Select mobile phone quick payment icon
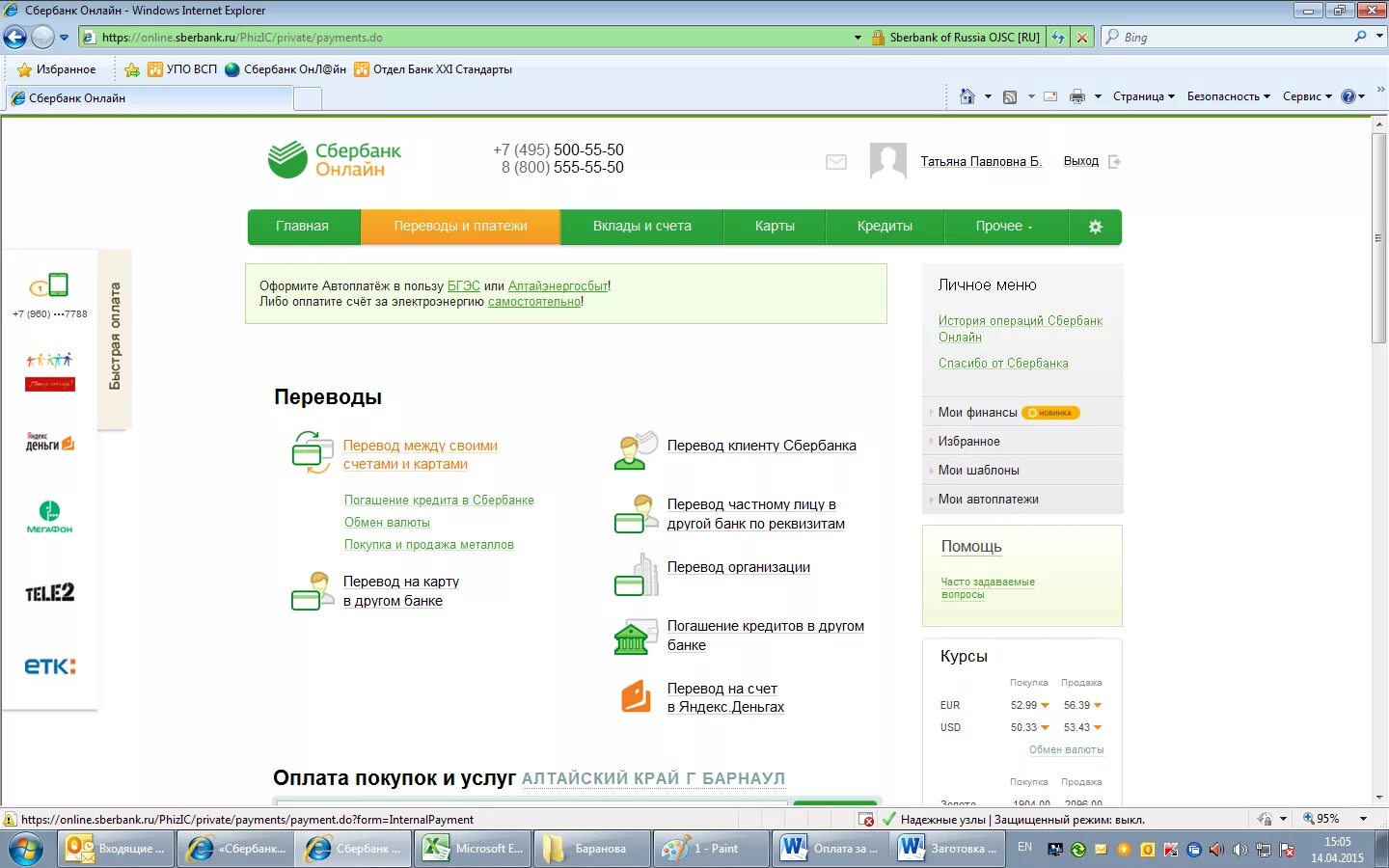The width and height of the screenshot is (1389, 868). tap(49, 285)
